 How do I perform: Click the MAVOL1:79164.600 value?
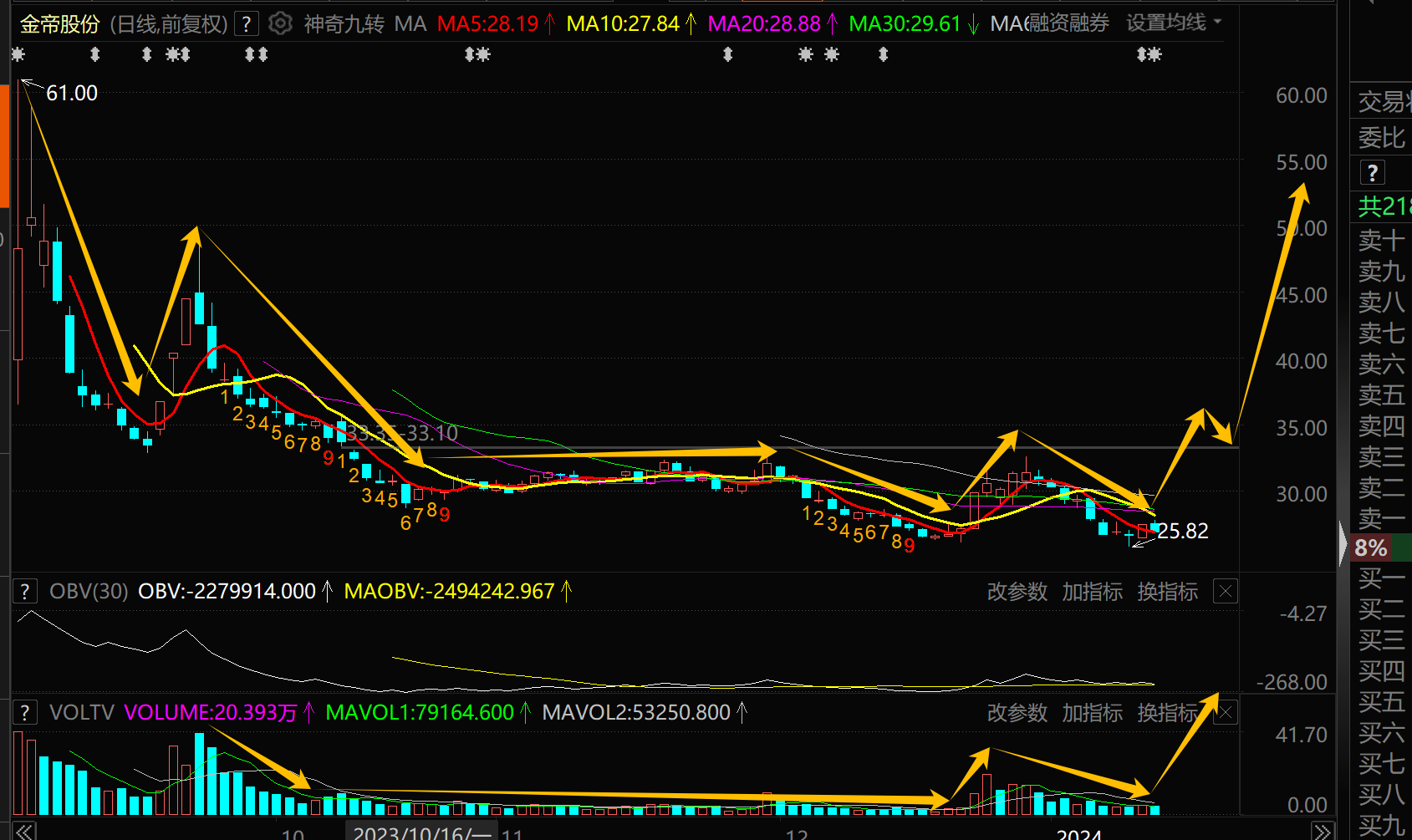click(x=420, y=713)
